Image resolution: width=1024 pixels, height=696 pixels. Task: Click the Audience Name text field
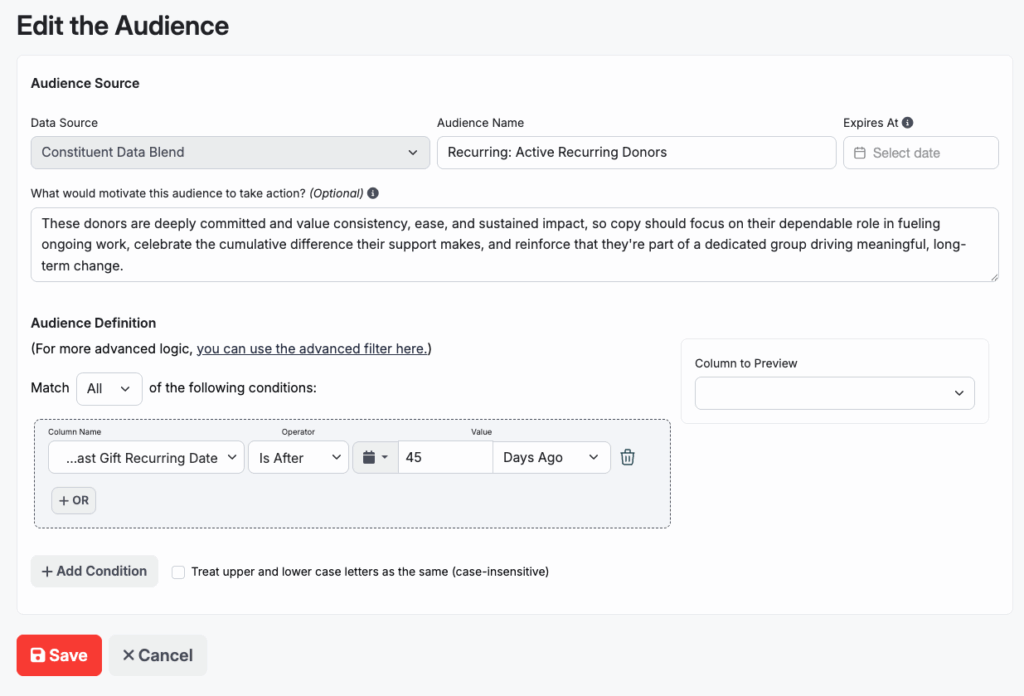point(636,152)
